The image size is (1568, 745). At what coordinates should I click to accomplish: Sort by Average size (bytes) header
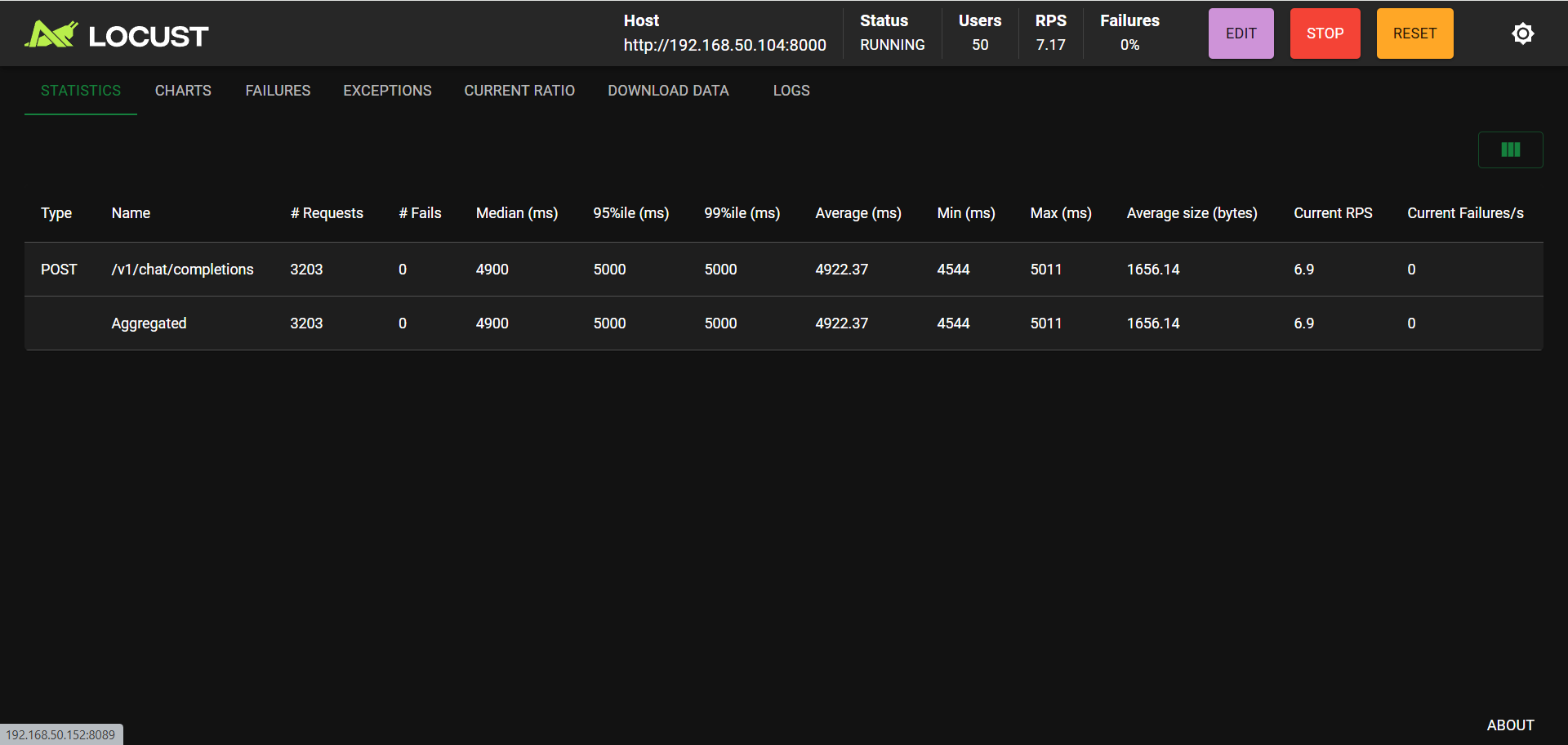1192,213
